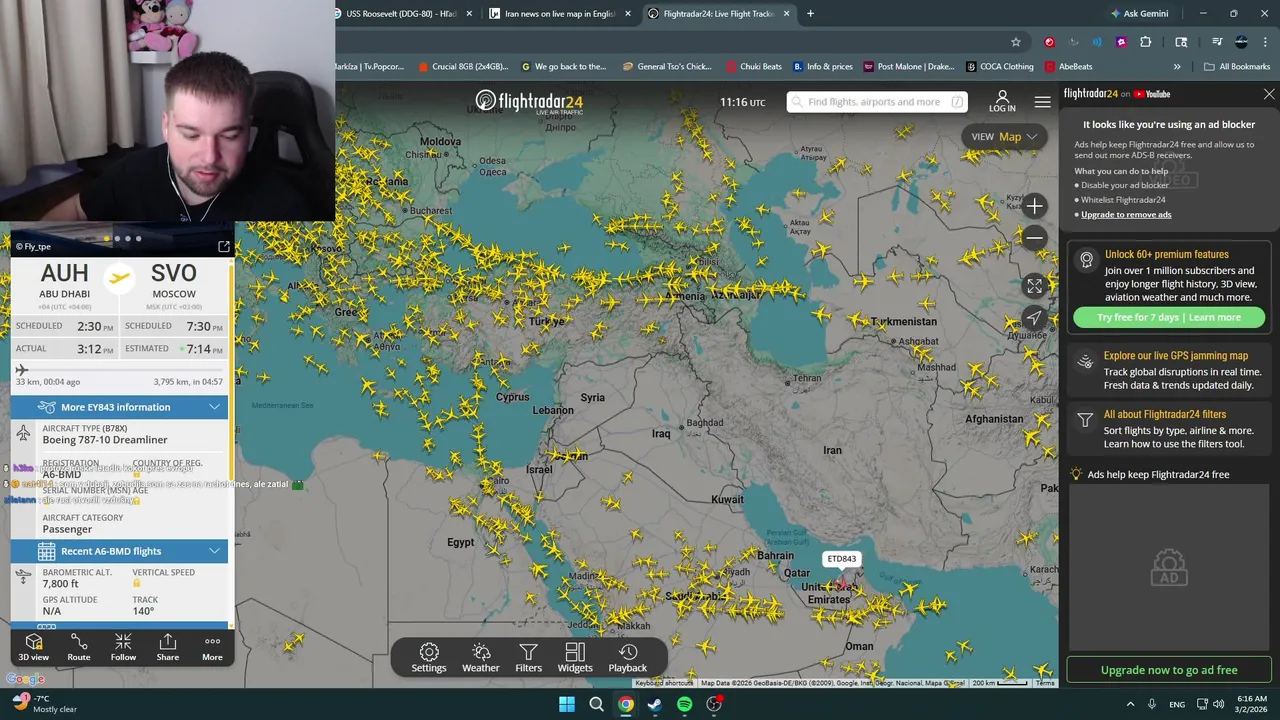Open the VIEW Map dropdown
The height and width of the screenshot is (720, 1280).
pos(1004,137)
